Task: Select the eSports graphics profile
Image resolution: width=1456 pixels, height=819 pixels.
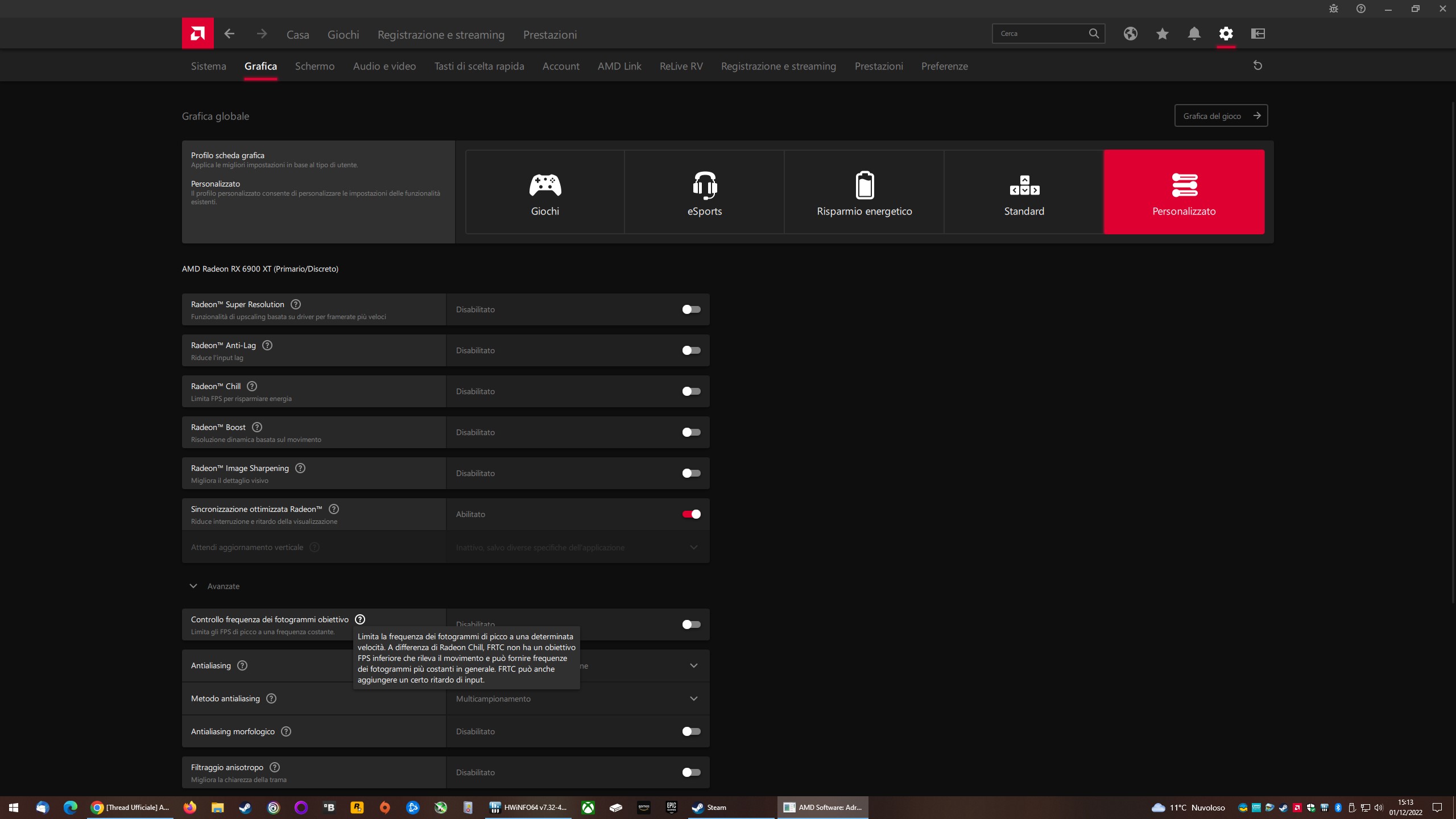Action: coord(705,192)
